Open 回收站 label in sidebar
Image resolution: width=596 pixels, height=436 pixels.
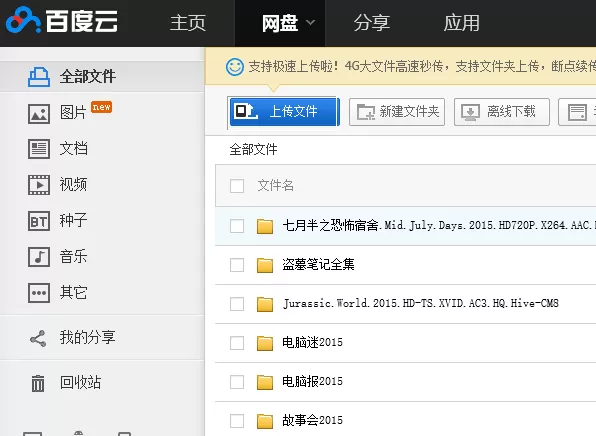(80, 382)
